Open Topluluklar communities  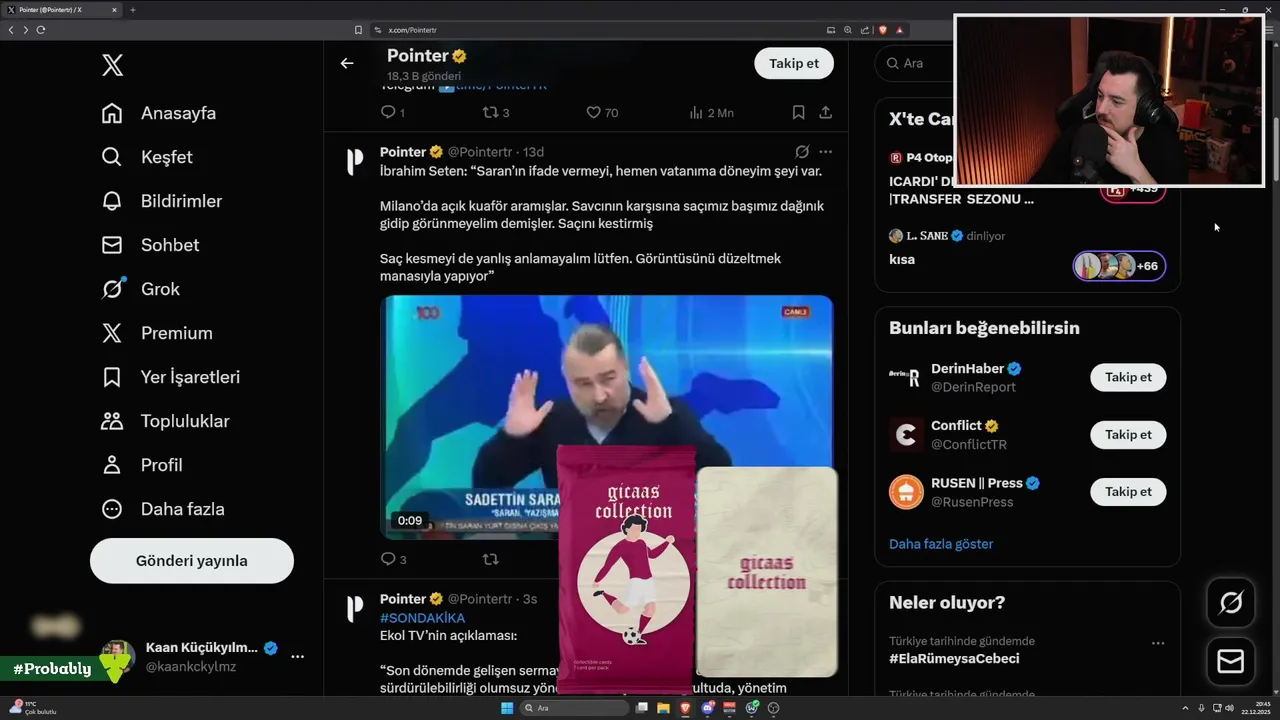pos(165,421)
